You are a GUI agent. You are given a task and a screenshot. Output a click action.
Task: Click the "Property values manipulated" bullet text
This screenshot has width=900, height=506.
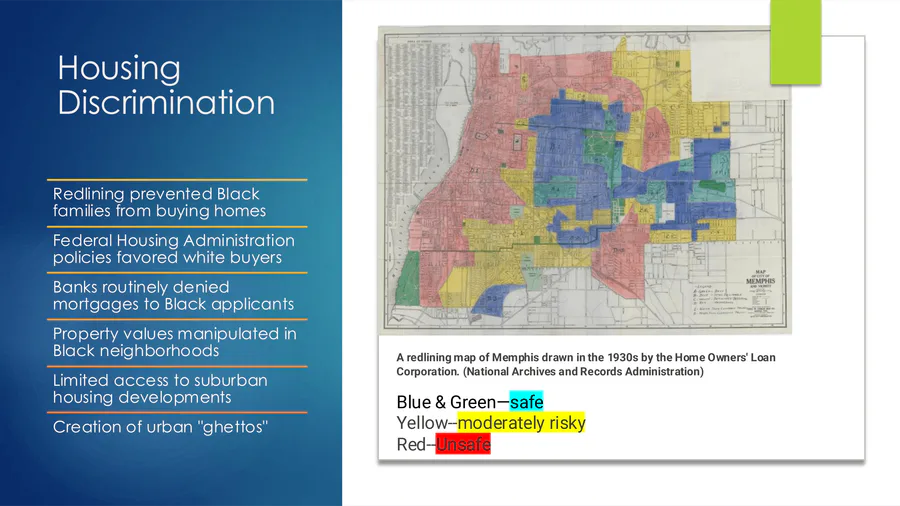click(174, 342)
